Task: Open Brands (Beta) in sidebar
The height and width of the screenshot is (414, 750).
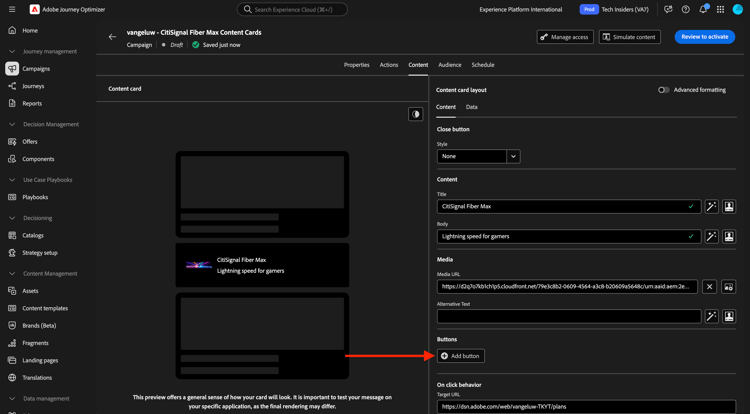Action: pos(39,326)
